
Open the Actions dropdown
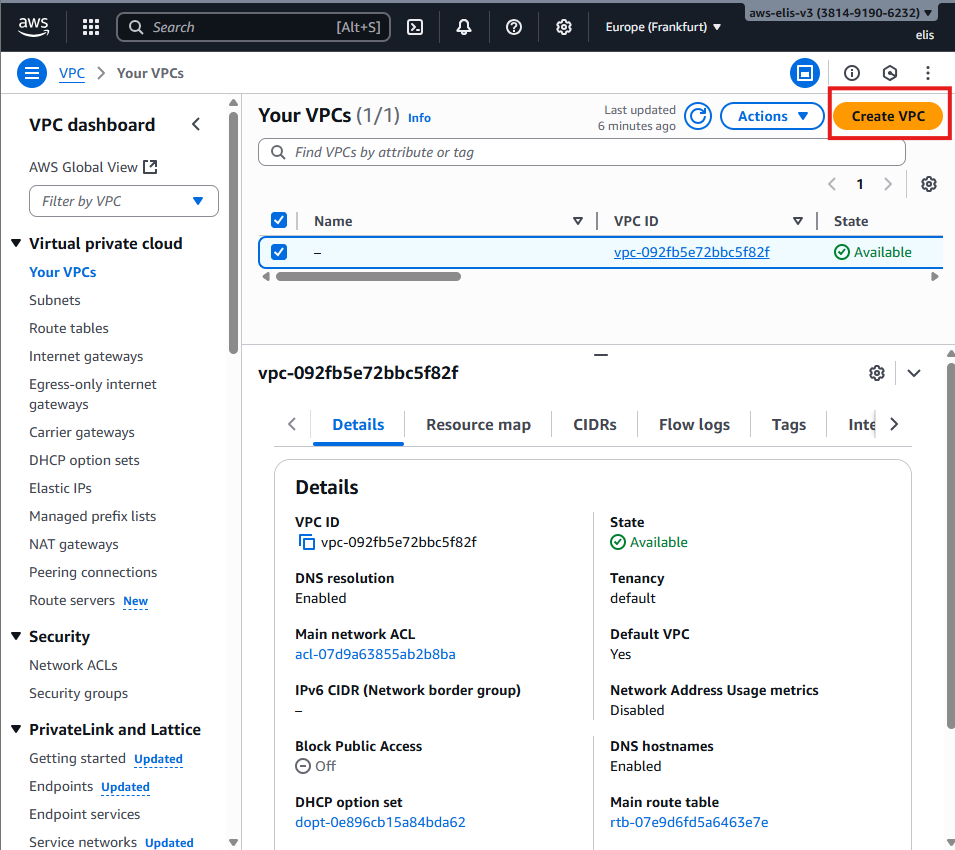click(773, 116)
